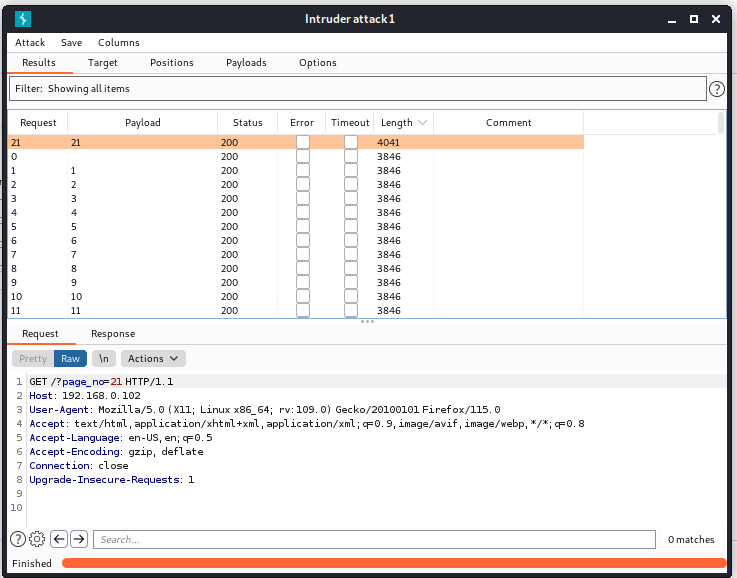Select the row with payload 4
The width and height of the screenshot is (737, 578).
(x=296, y=212)
